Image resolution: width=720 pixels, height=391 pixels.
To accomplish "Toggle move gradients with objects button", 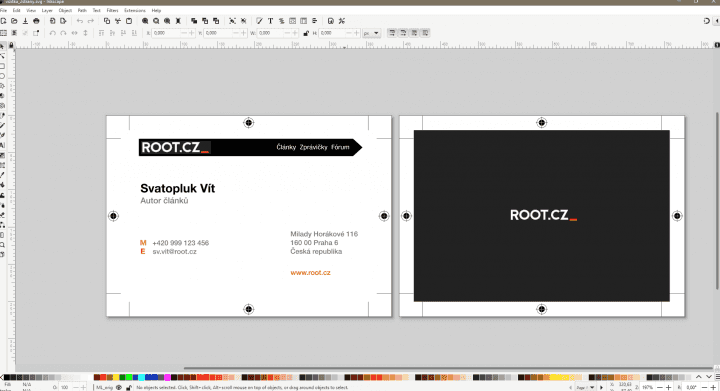I will [414, 33].
